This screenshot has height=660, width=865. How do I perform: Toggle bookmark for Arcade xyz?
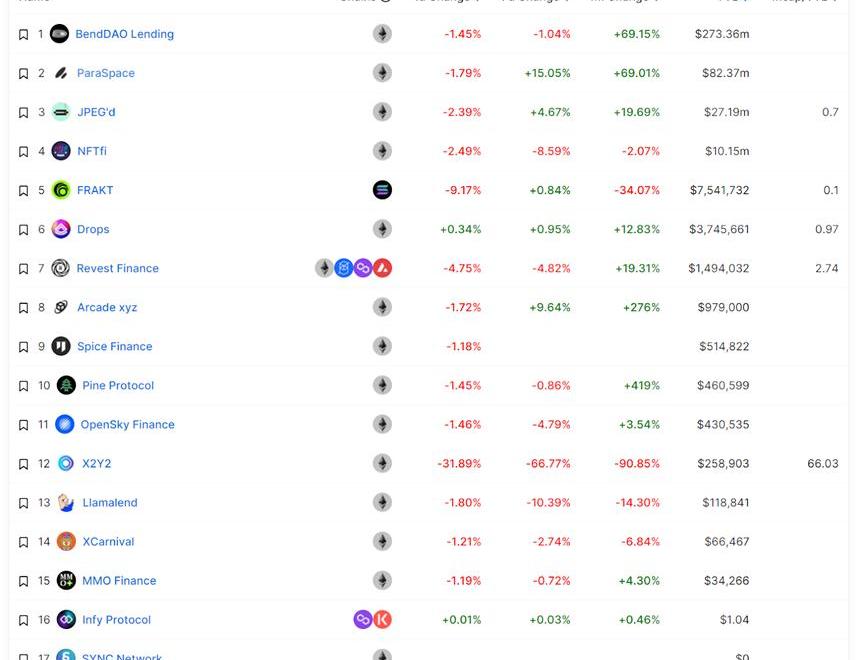[24, 308]
